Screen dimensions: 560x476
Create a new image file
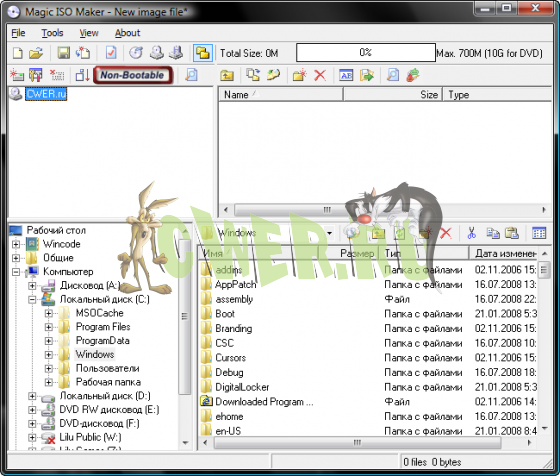tap(18, 53)
